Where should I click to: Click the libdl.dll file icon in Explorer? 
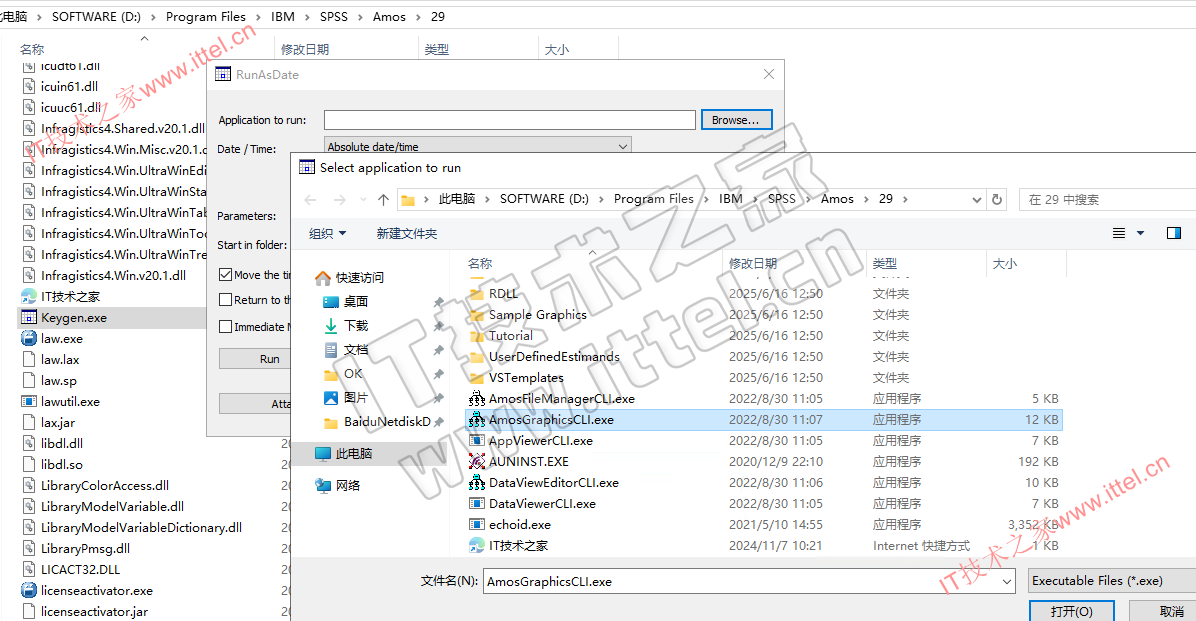click(x=29, y=443)
